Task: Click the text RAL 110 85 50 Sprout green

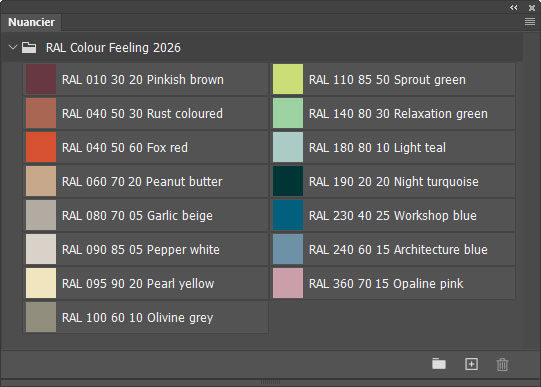Action: [387, 80]
